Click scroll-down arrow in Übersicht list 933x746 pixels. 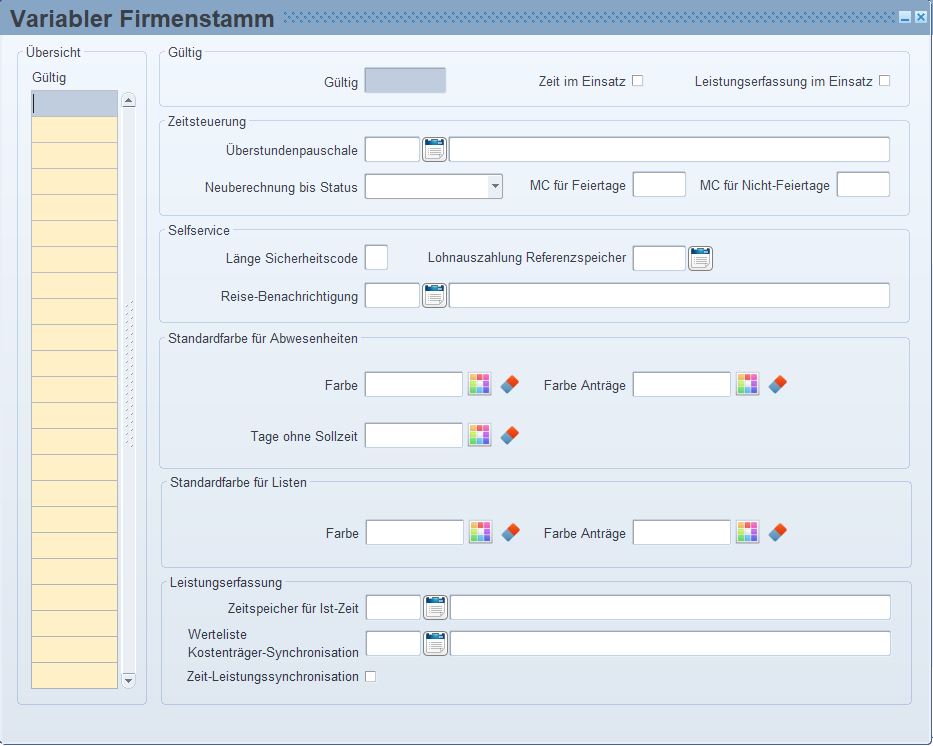pos(129,680)
